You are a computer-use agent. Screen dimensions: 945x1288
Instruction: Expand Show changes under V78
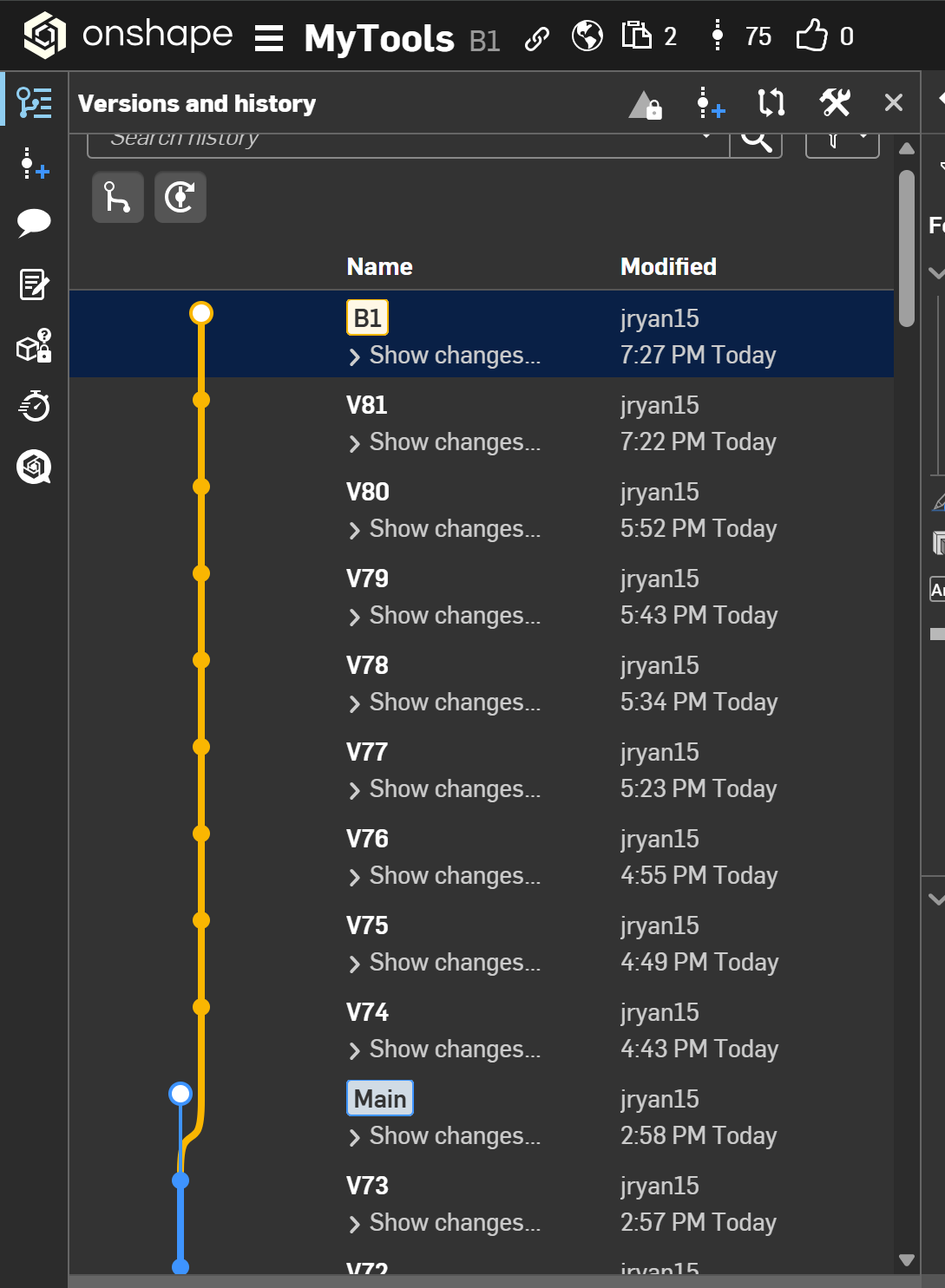tap(445, 703)
